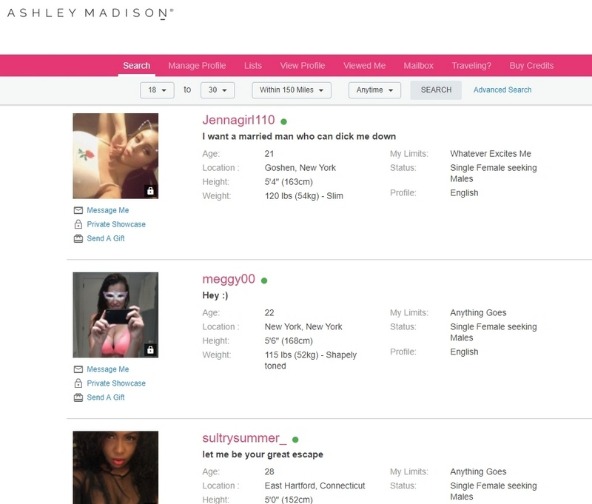Go to the Buy Credits tab
Image resolution: width=592 pixels, height=504 pixels.
click(531, 66)
